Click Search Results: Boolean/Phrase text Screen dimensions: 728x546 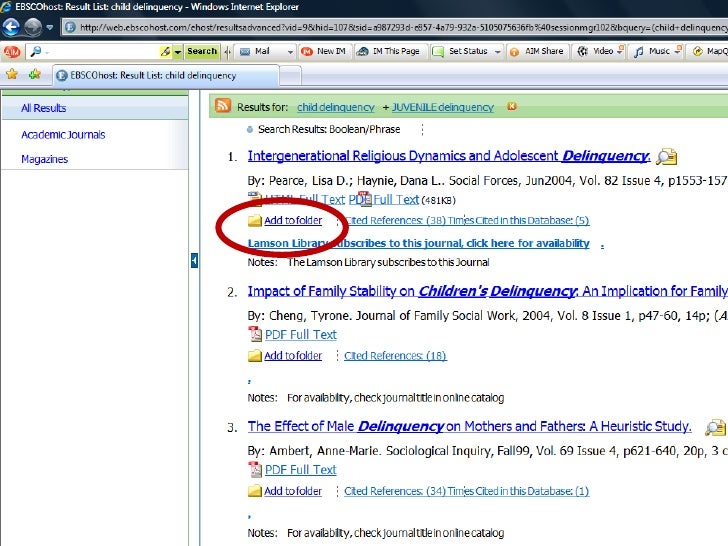[x=329, y=129]
